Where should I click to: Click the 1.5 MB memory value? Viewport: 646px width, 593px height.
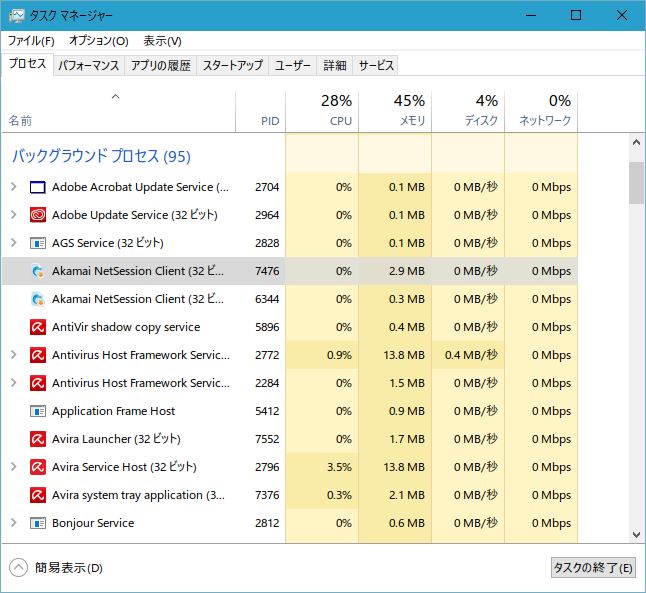(x=407, y=383)
